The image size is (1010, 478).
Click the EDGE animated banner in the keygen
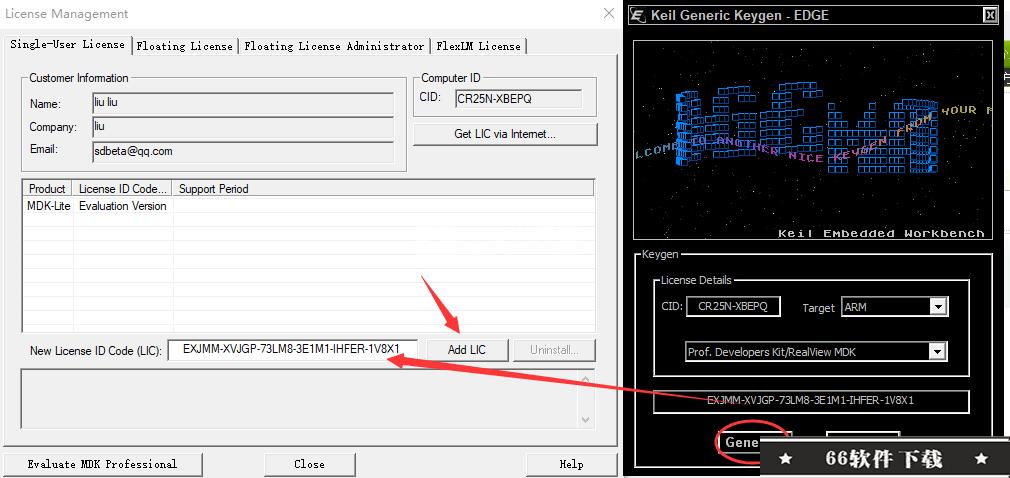tap(813, 140)
